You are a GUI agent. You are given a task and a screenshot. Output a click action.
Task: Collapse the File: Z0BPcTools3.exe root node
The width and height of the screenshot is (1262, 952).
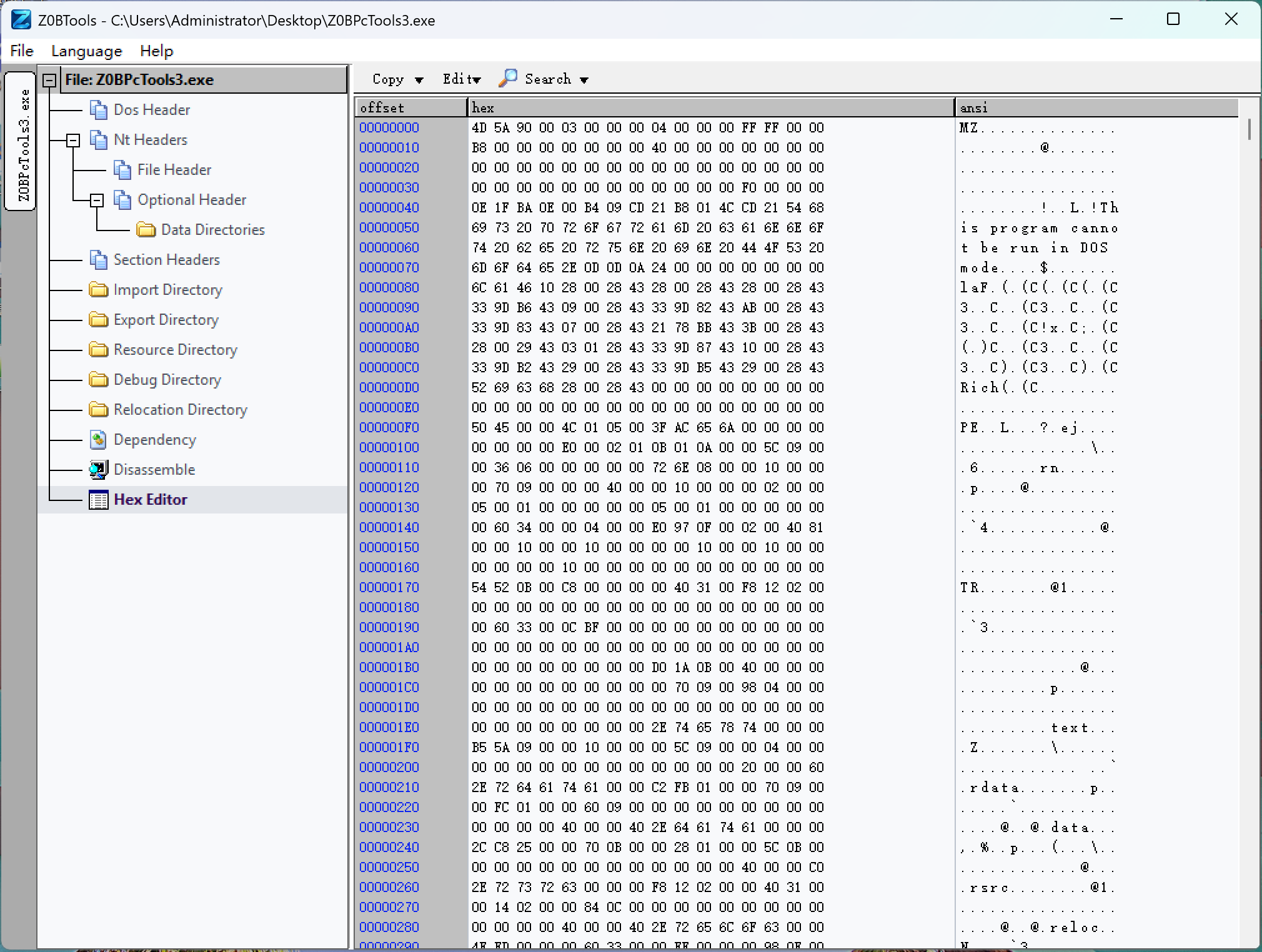coord(49,80)
